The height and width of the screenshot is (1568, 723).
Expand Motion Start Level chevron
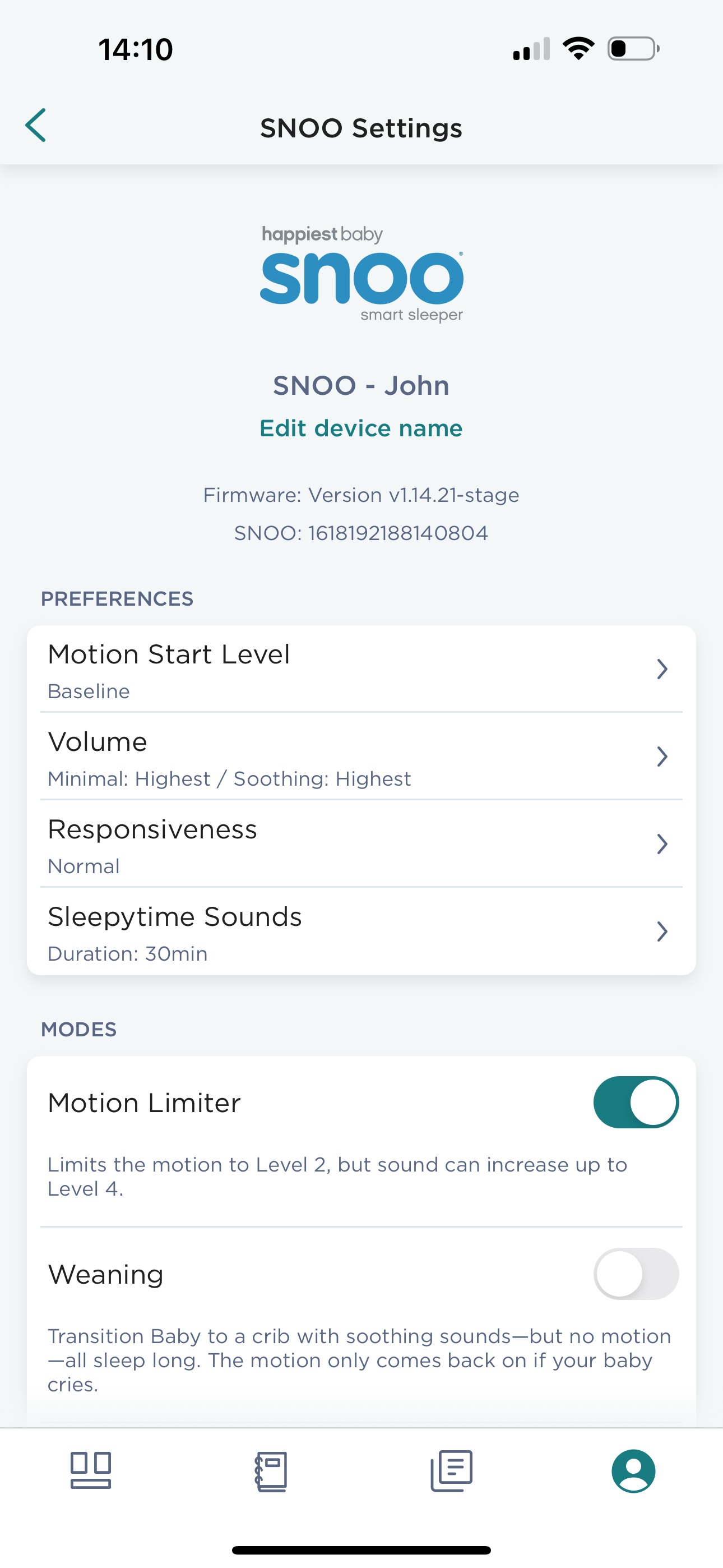click(662, 669)
